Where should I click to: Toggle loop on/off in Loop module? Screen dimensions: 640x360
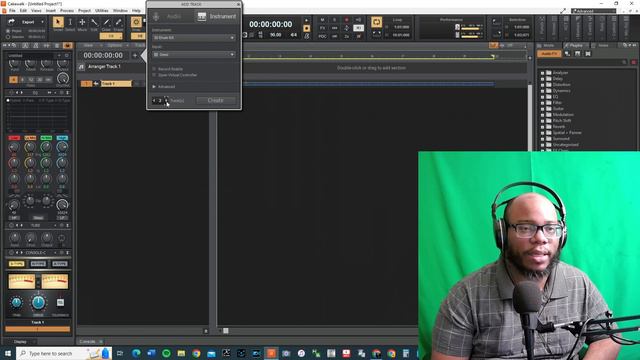point(376,22)
